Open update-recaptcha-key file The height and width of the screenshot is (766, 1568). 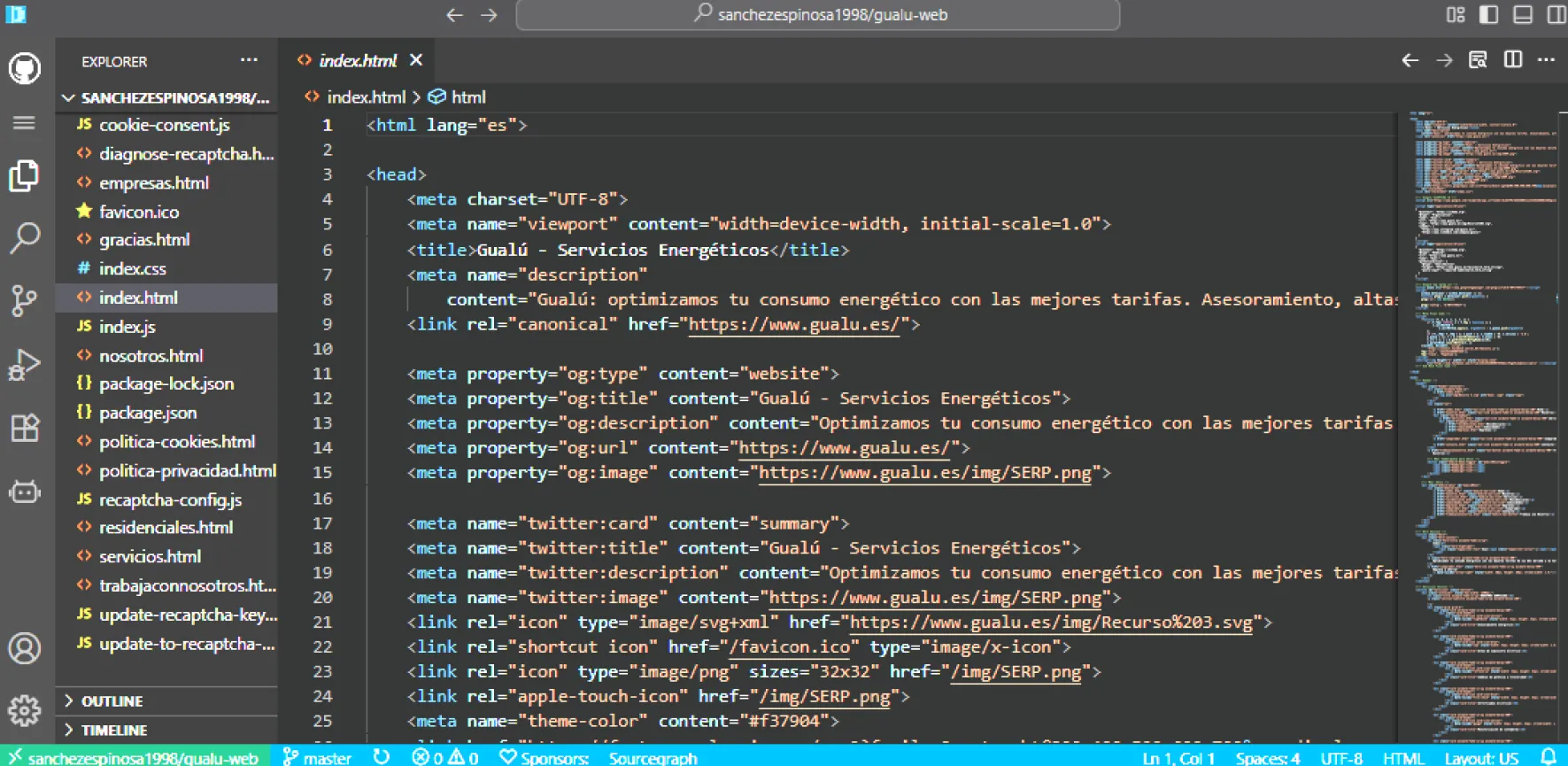click(166, 614)
